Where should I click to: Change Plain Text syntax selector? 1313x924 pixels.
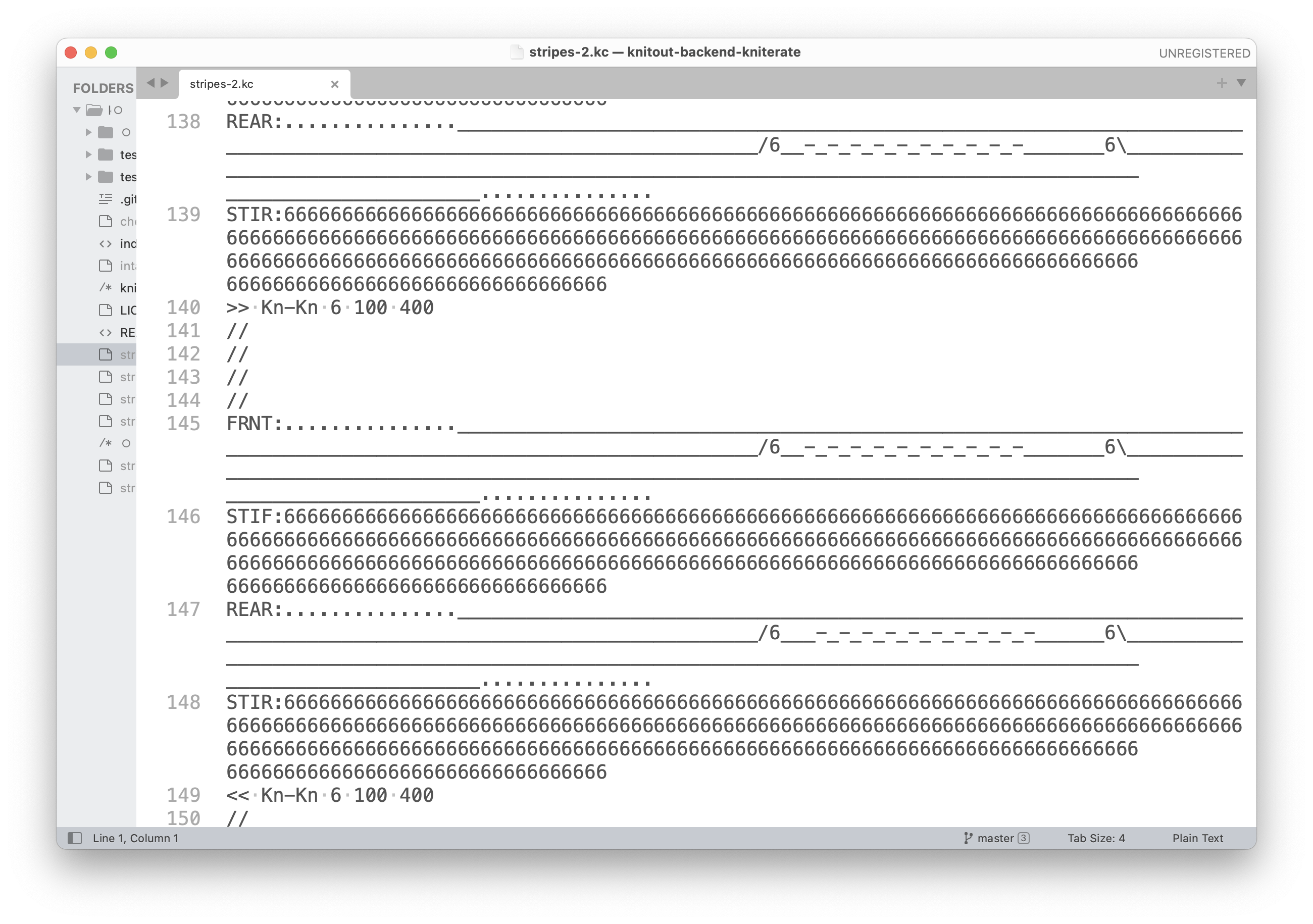point(1197,838)
